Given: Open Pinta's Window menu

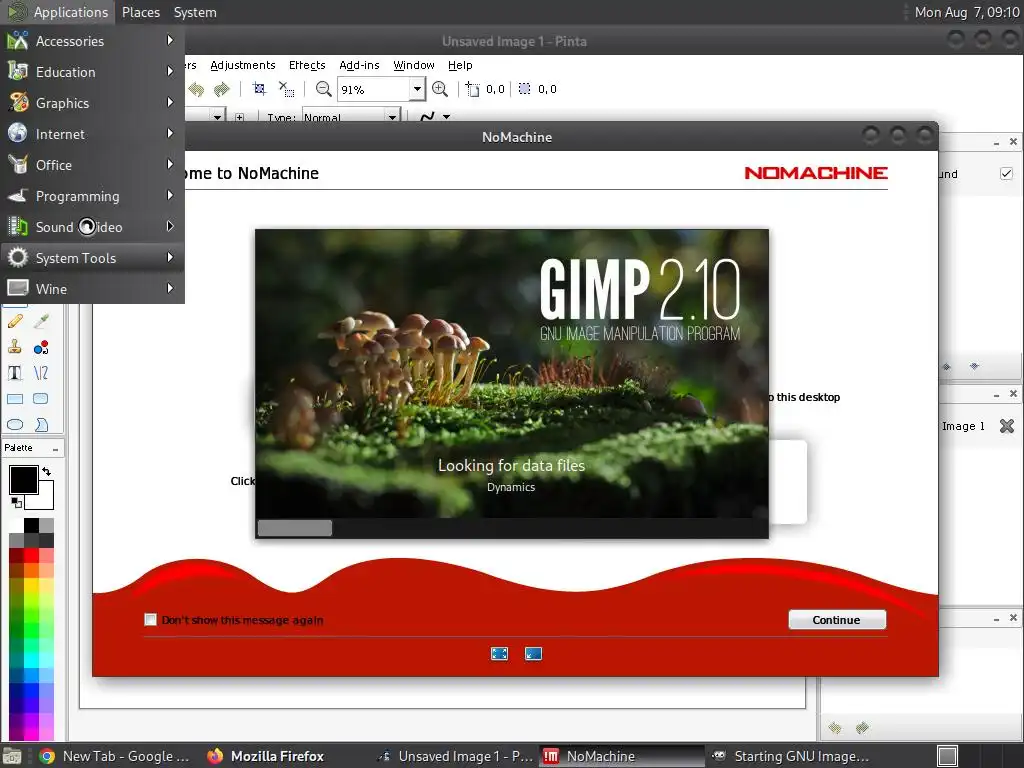Looking at the screenshot, I should coord(414,65).
